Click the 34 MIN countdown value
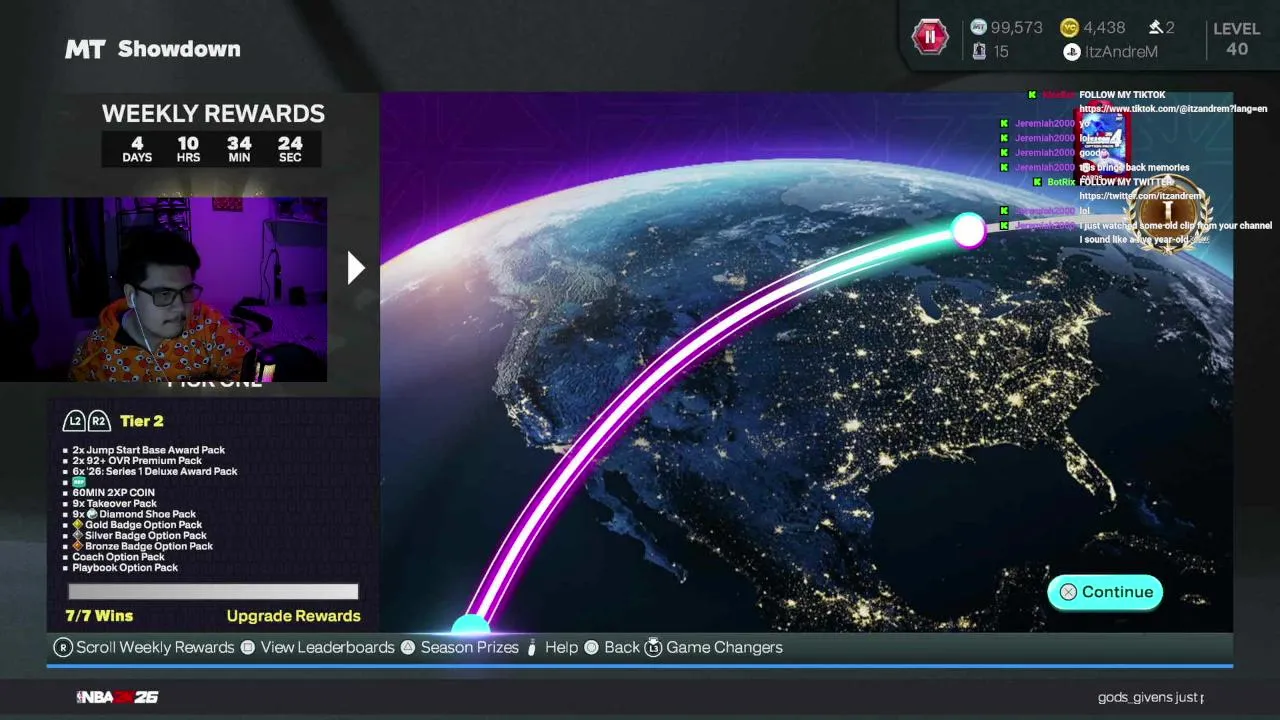Viewport: 1280px width, 720px height. pos(239,149)
